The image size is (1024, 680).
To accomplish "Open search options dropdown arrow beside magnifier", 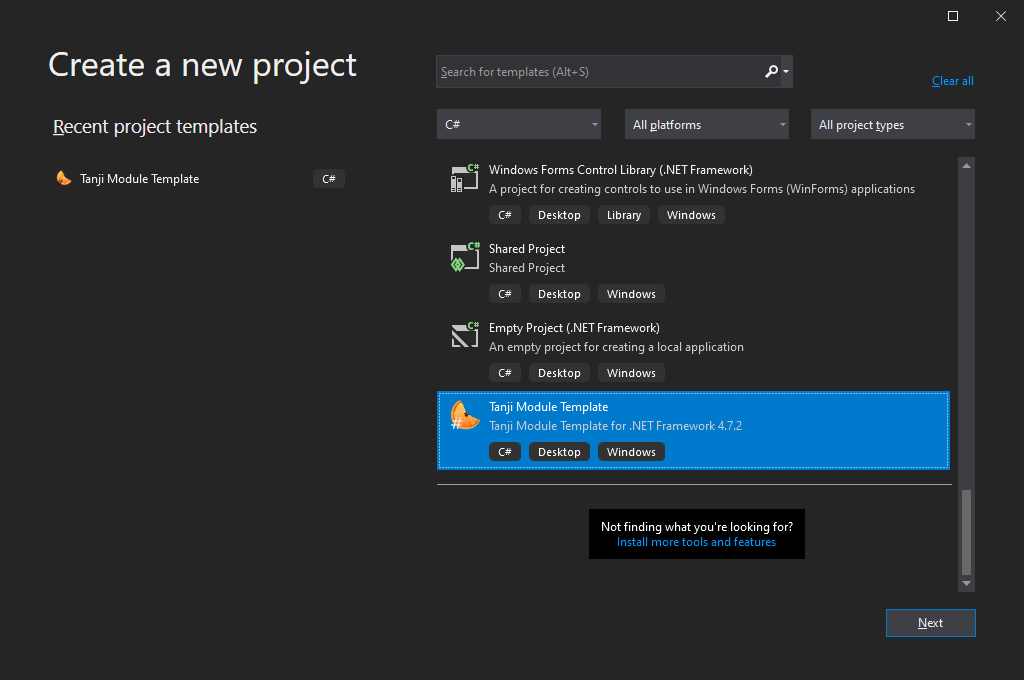I will click(x=786, y=72).
